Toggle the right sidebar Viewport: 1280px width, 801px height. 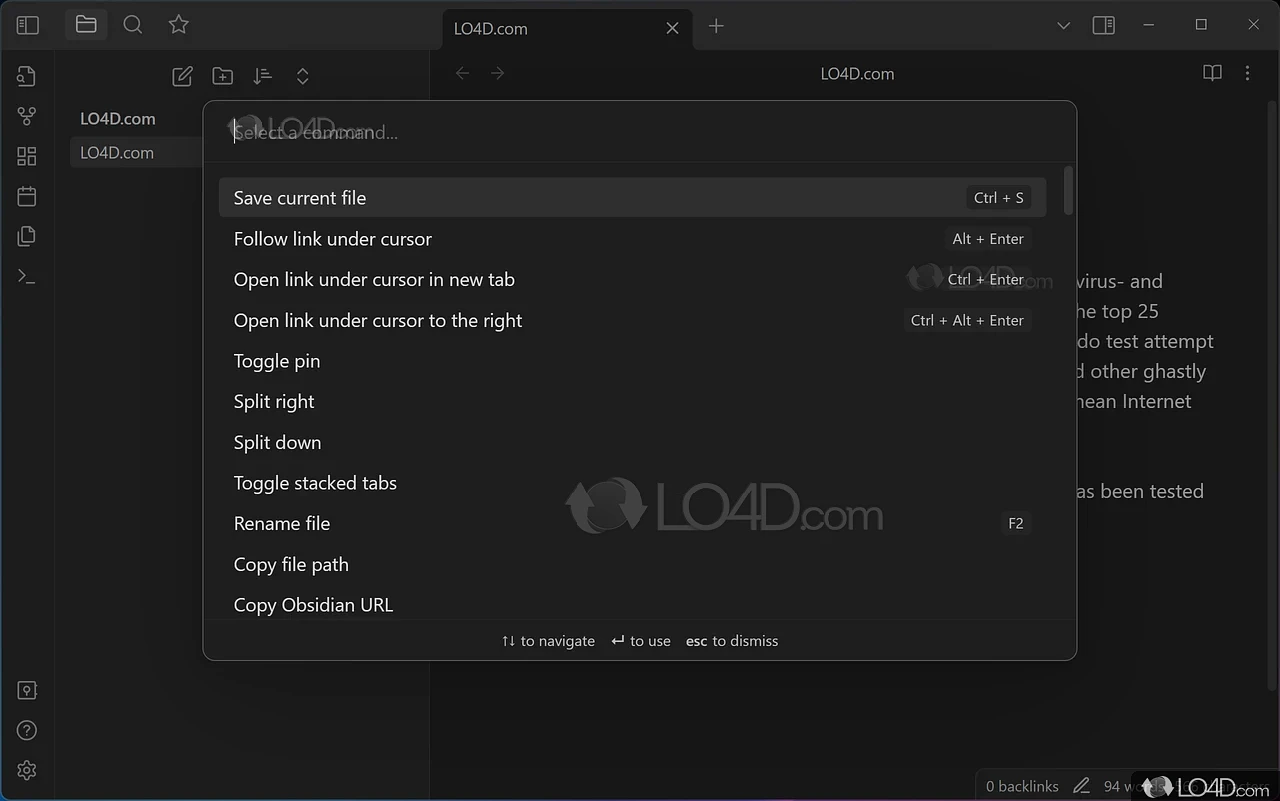point(1104,26)
